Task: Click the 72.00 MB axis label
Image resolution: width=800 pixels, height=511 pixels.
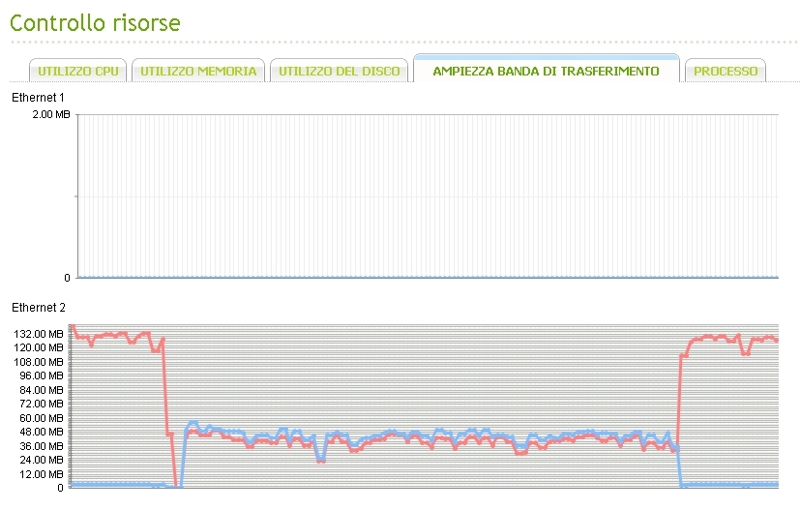Action: (x=42, y=403)
